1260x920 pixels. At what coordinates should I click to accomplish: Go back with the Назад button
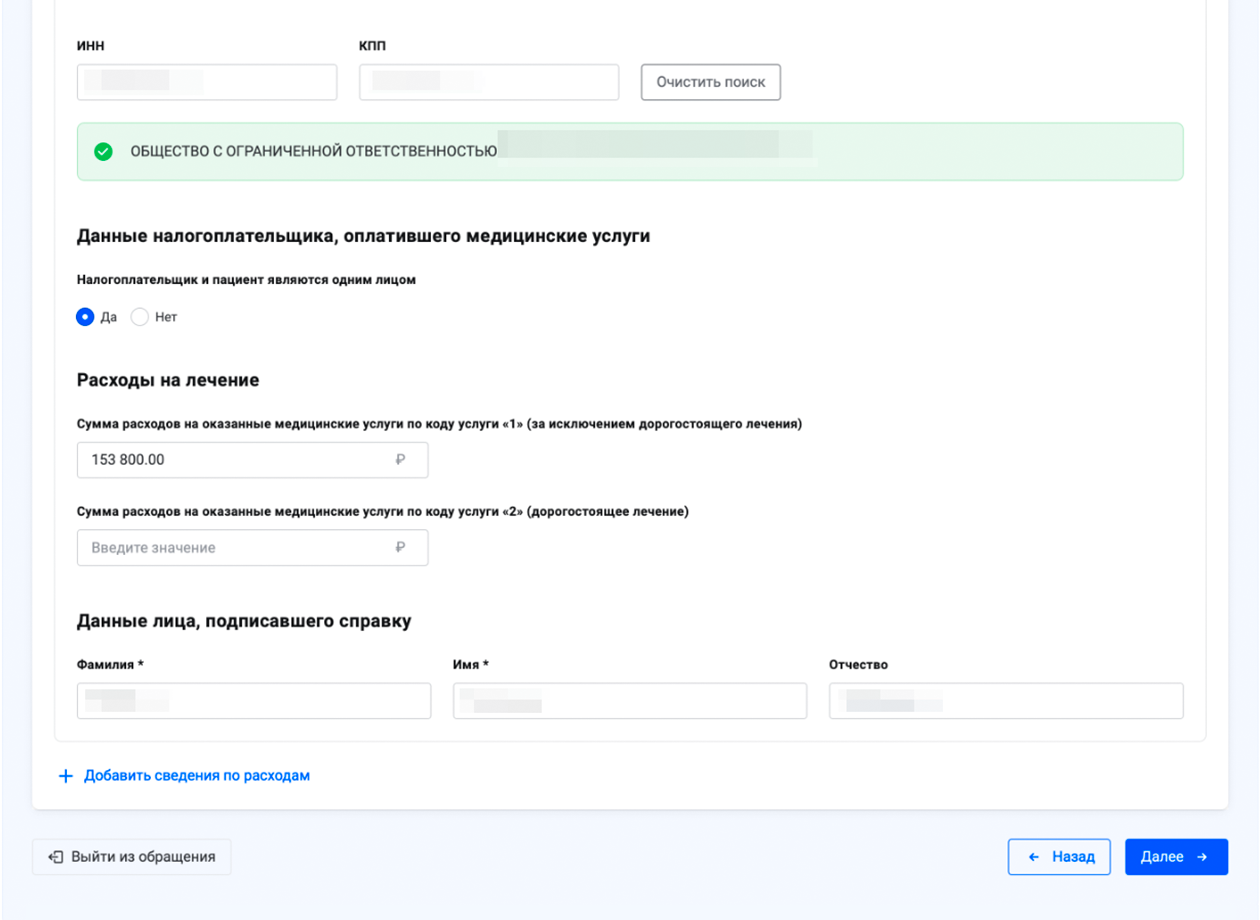point(1059,857)
